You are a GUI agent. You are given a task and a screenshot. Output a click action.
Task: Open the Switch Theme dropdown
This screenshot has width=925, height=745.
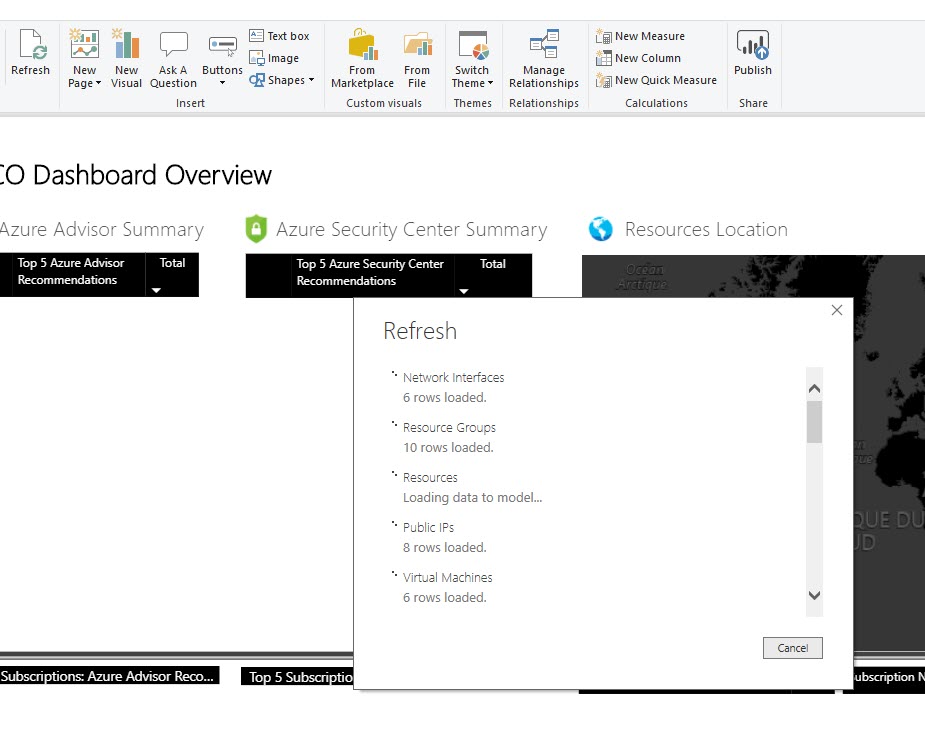pyautogui.click(x=472, y=59)
